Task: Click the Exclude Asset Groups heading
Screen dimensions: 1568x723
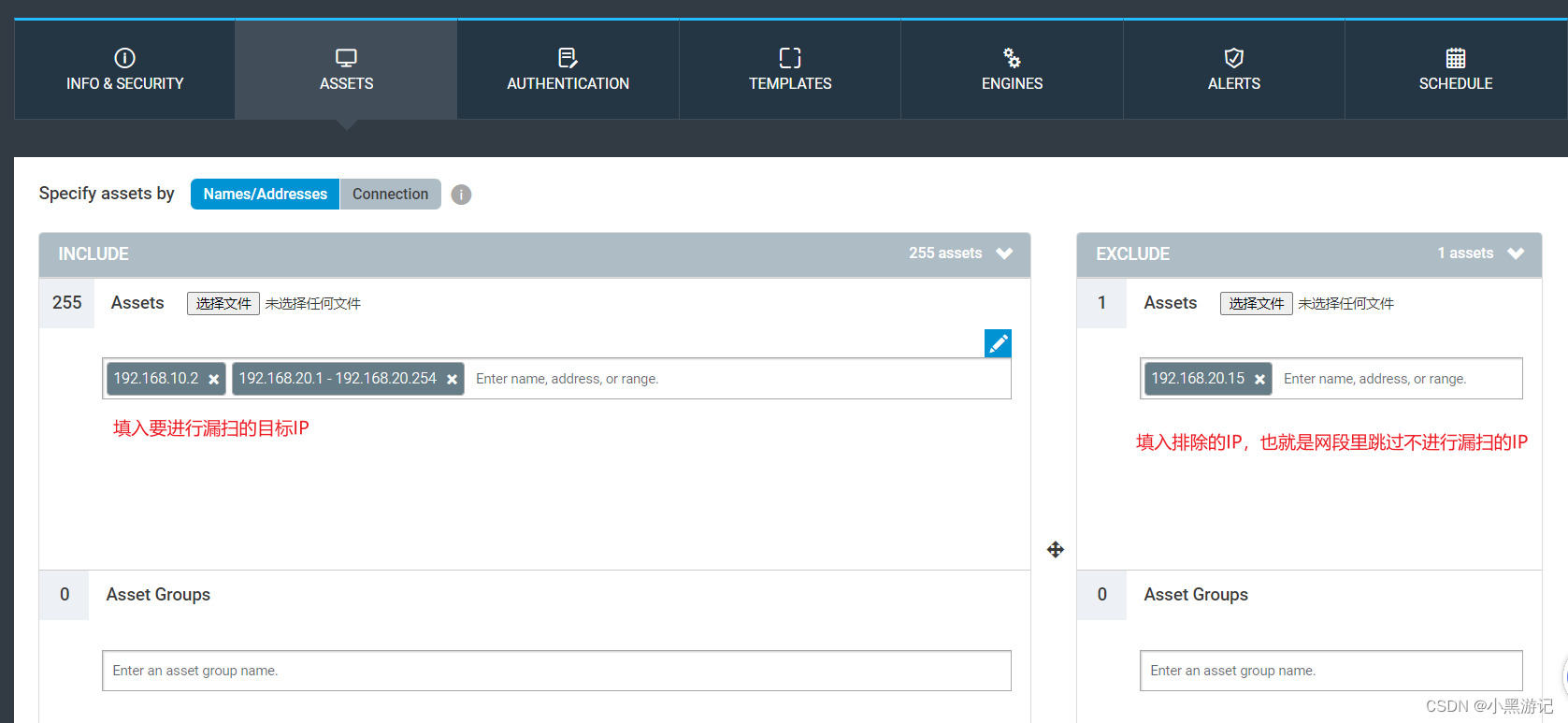Action: click(x=1196, y=595)
